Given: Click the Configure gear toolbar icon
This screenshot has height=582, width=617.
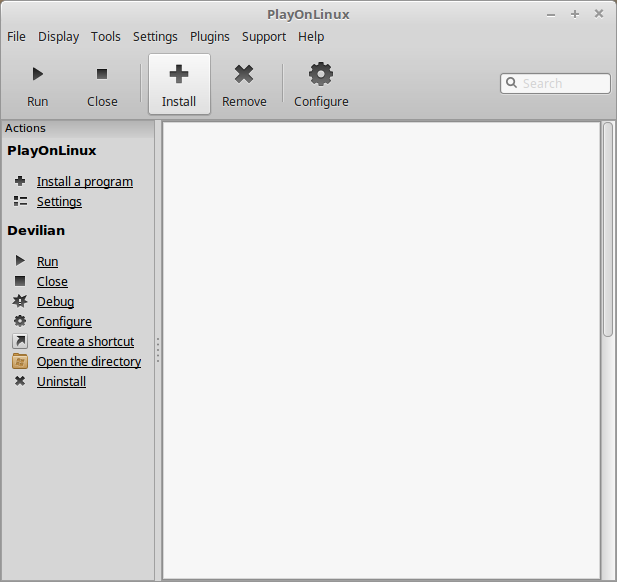Looking at the screenshot, I should [321, 74].
